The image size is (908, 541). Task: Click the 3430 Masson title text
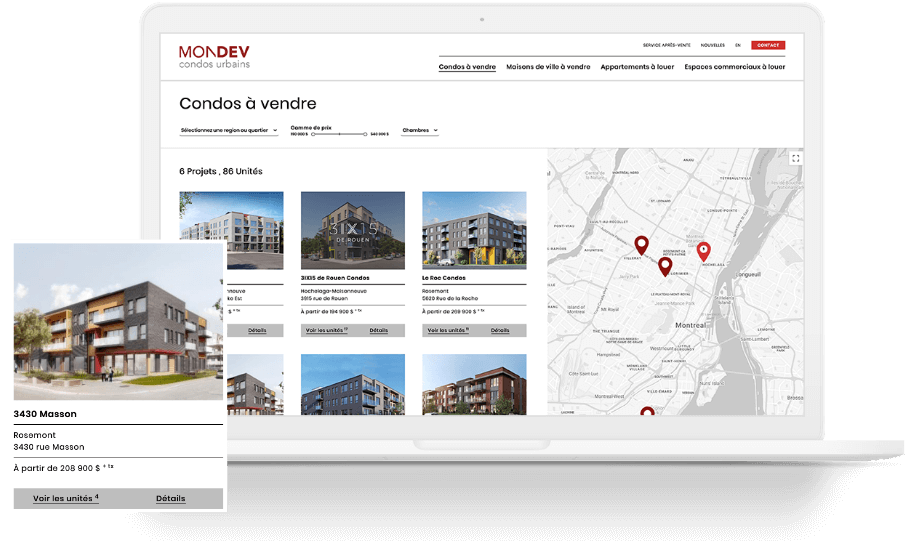click(x=45, y=414)
